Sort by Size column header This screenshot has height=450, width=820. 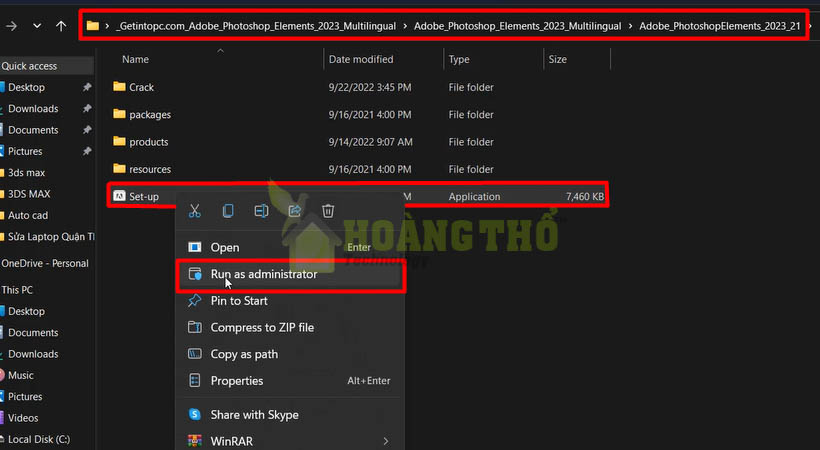tap(557, 59)
